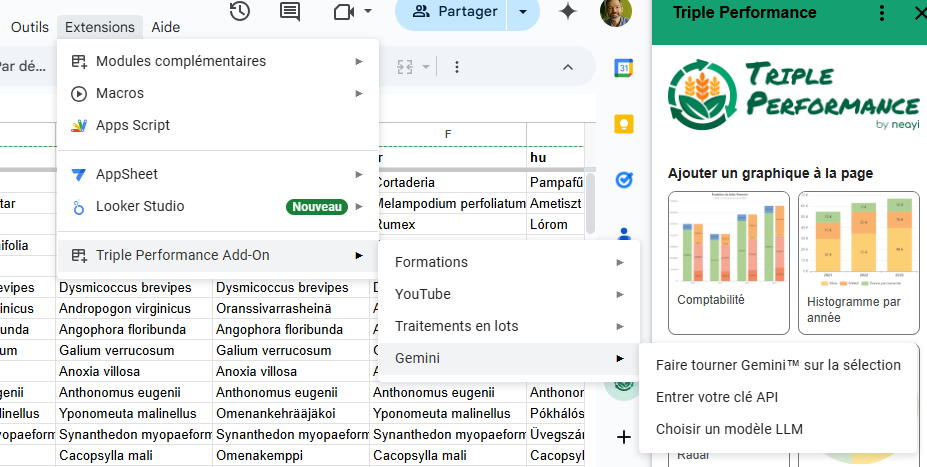Open Google Tasks side panel icon
927x467 pixels.
pyautogui.click(x=624, y=180)
